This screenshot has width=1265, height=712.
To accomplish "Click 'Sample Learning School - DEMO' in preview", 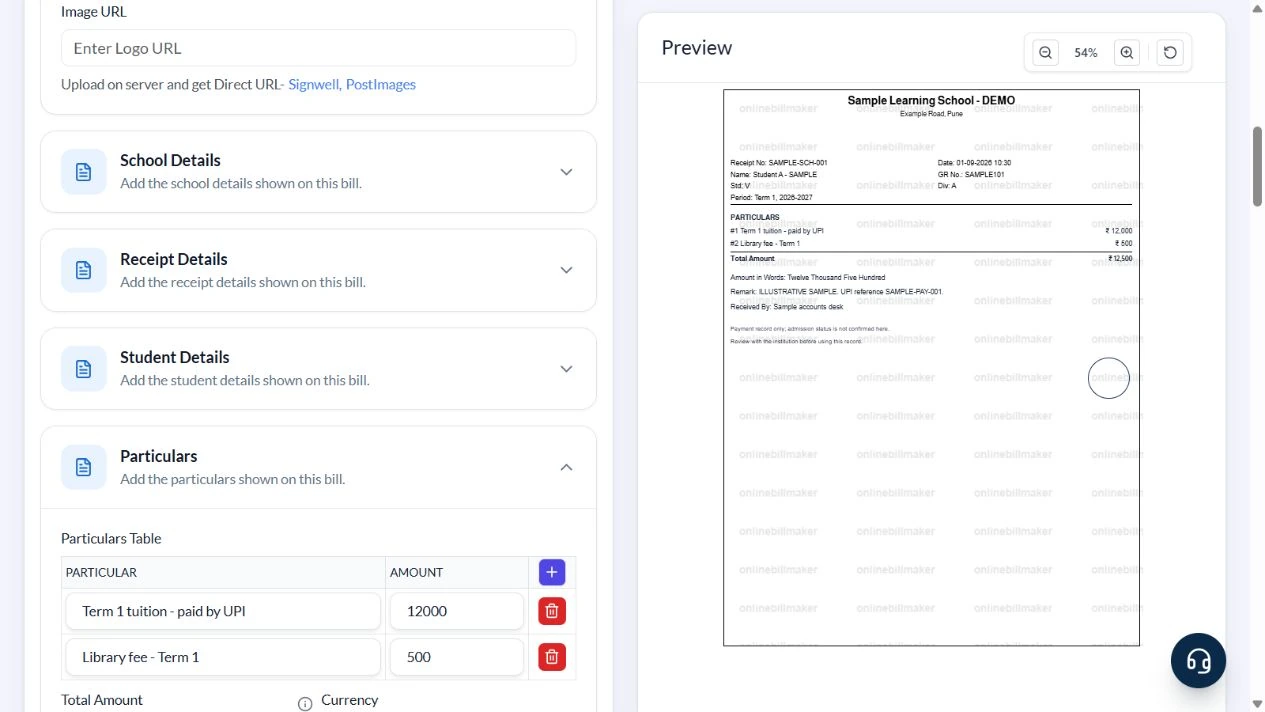I will (931, 101).
